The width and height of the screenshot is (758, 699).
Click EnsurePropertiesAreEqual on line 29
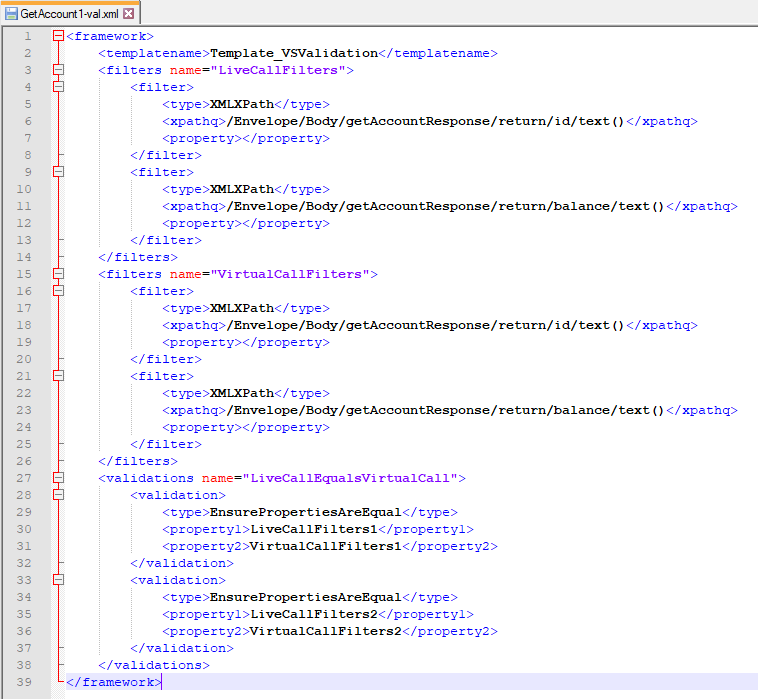click(x=306, y=512)
